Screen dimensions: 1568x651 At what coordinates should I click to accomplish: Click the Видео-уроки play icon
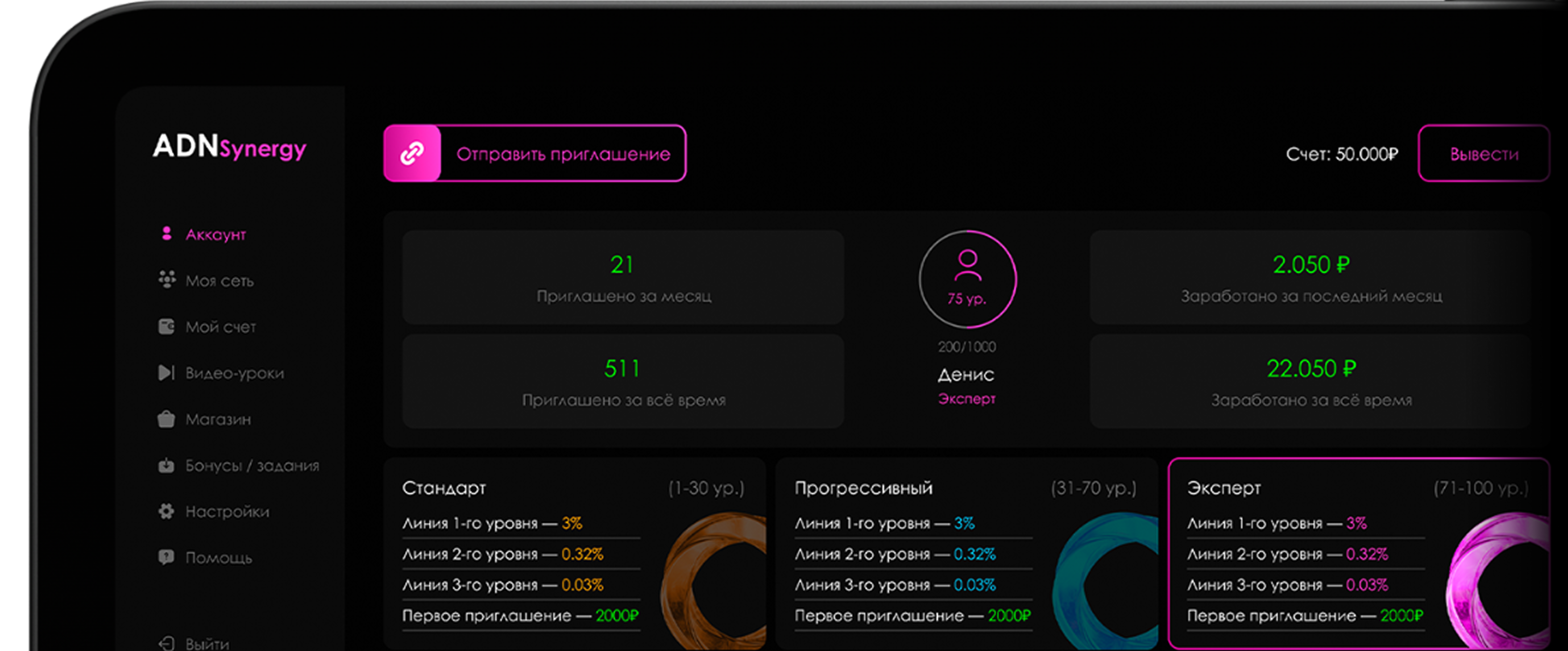click(x=166, y=372)
